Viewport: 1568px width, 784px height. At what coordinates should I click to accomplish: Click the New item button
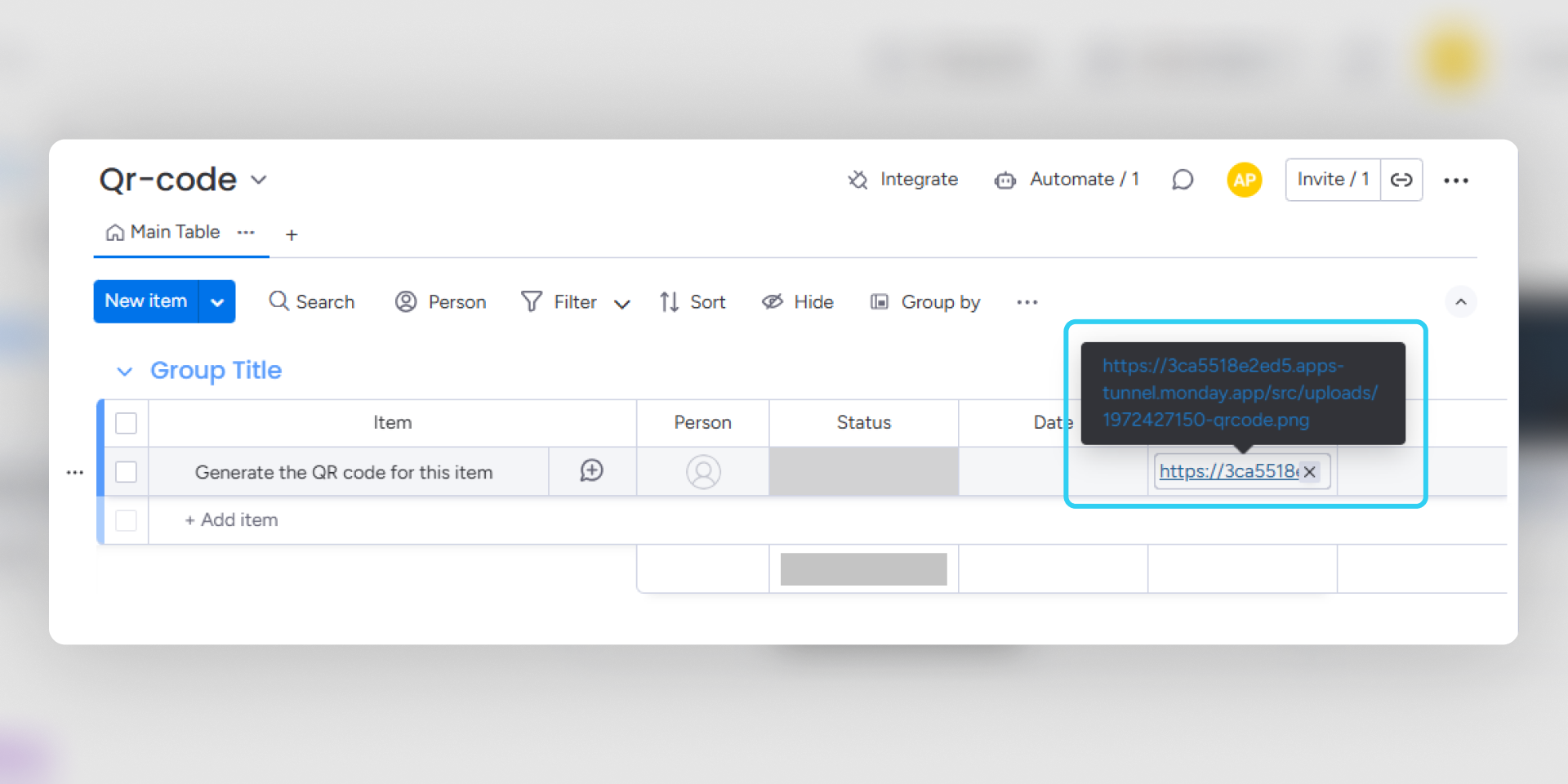click(146, 301)
